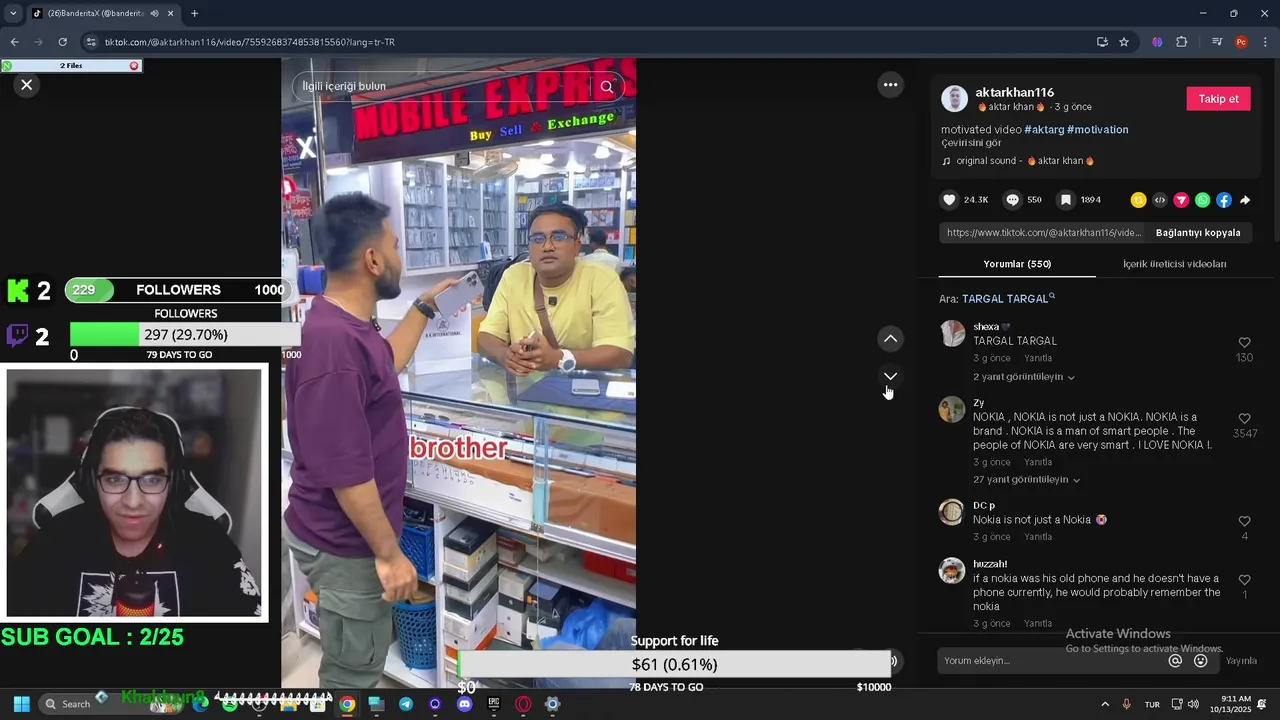Go to the next video arrow
The height and width of the screenshot is (720, 1280).
point(890,376)
